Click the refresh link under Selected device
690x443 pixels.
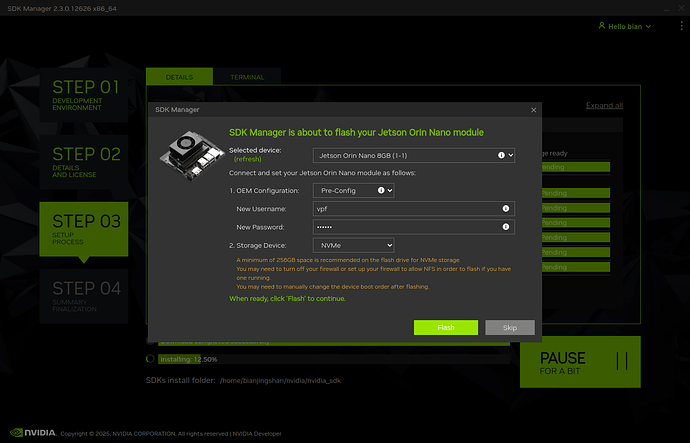pyautogui.click(x=247, y=159)
